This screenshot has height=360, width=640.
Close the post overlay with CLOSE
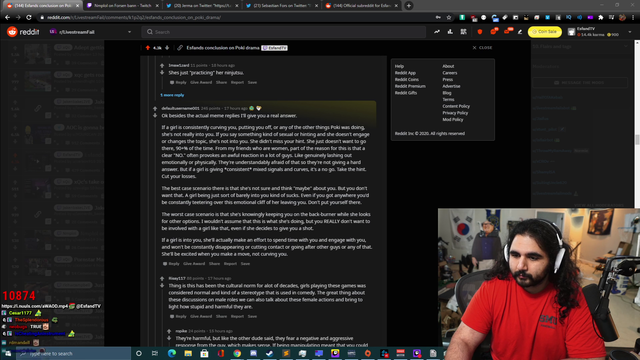click(x=482, y=48)
